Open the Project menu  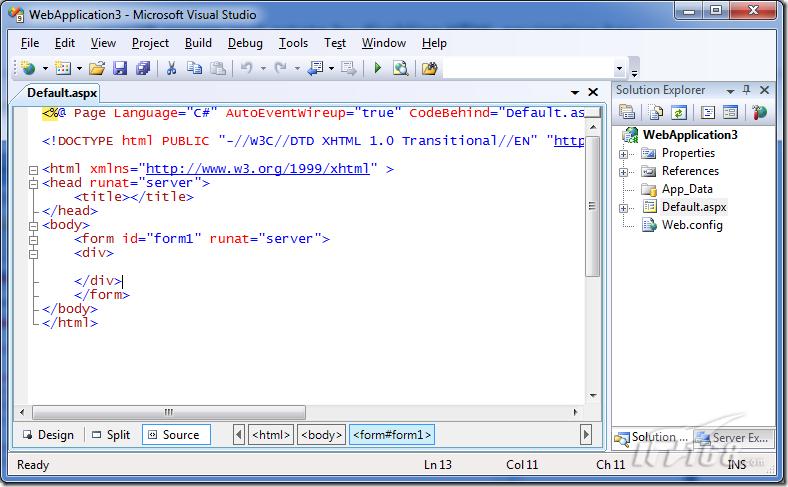click(150, 43)
